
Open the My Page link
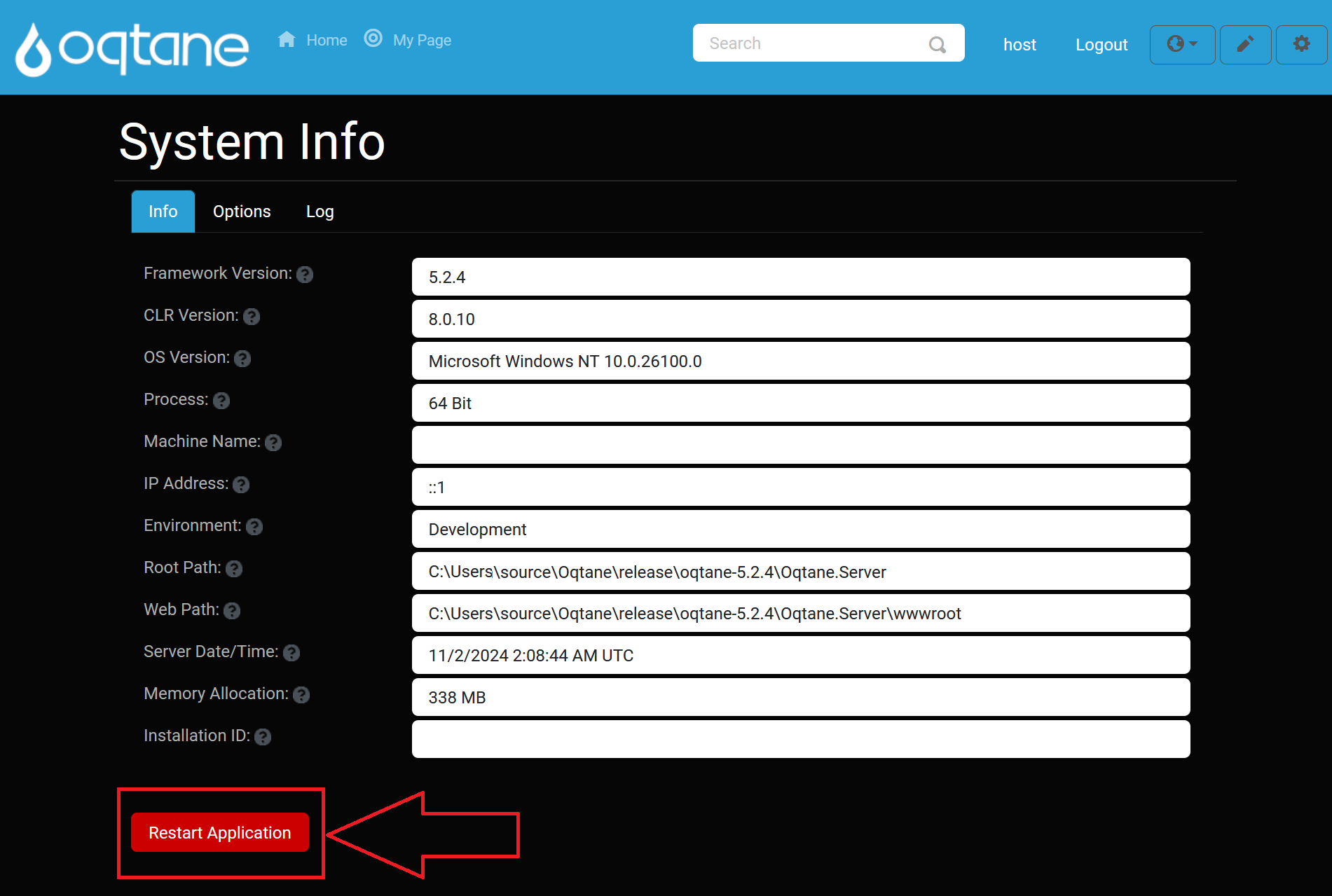(x=422, y=41)
